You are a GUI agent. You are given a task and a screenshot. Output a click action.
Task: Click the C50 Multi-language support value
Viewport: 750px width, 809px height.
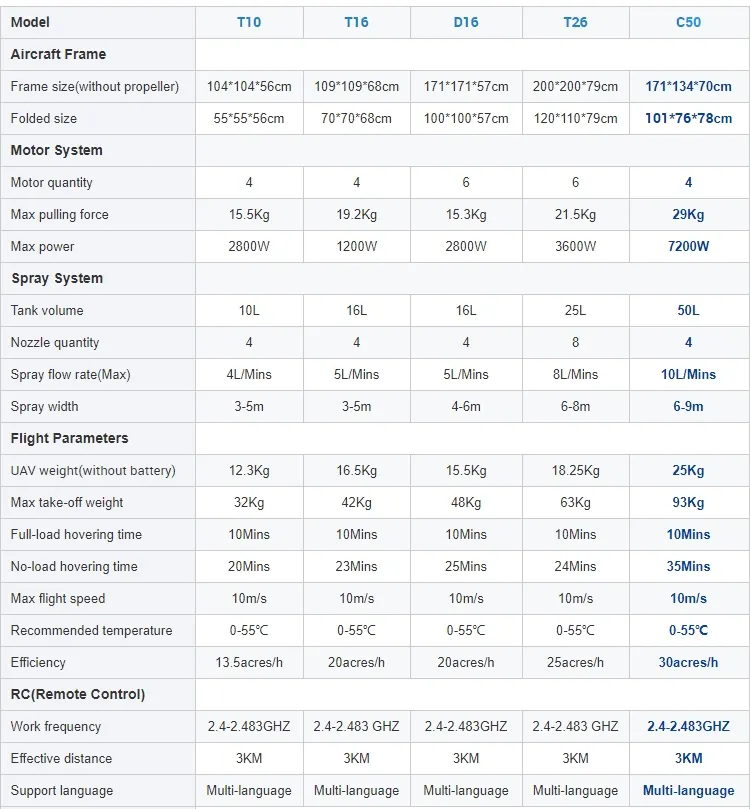(x=689, y=790)
